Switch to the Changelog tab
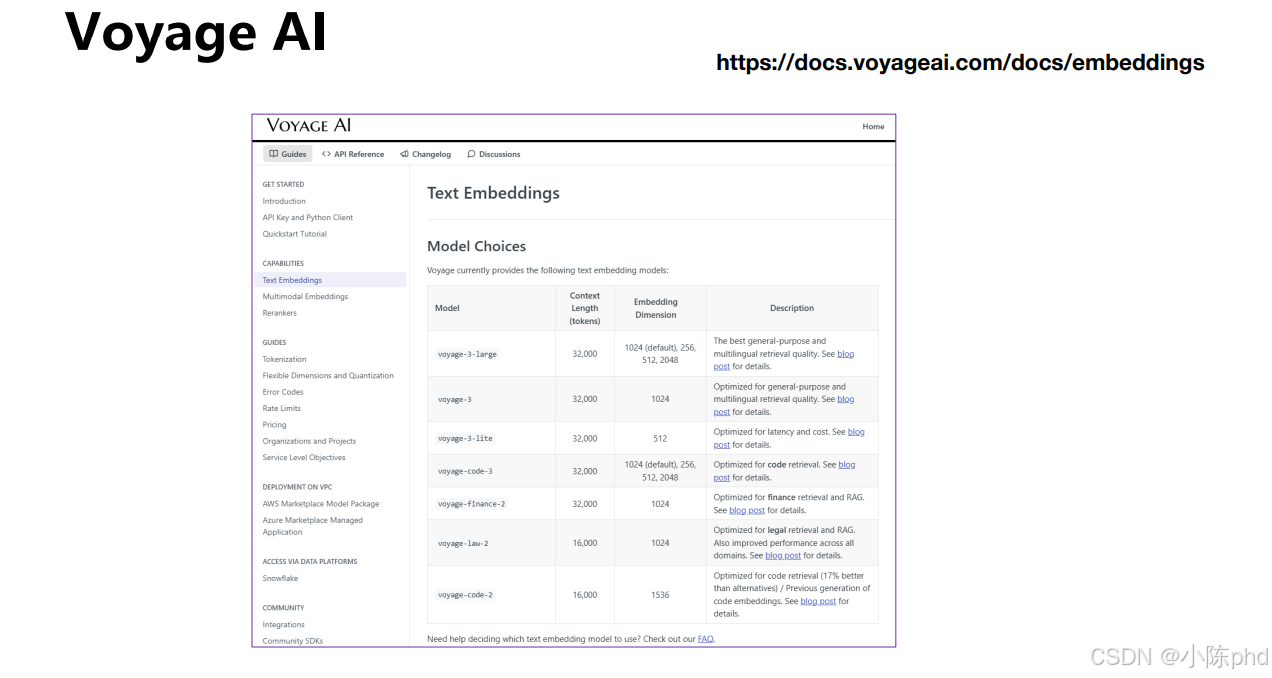The image size is (1272, 678). [x=425, y=154]
